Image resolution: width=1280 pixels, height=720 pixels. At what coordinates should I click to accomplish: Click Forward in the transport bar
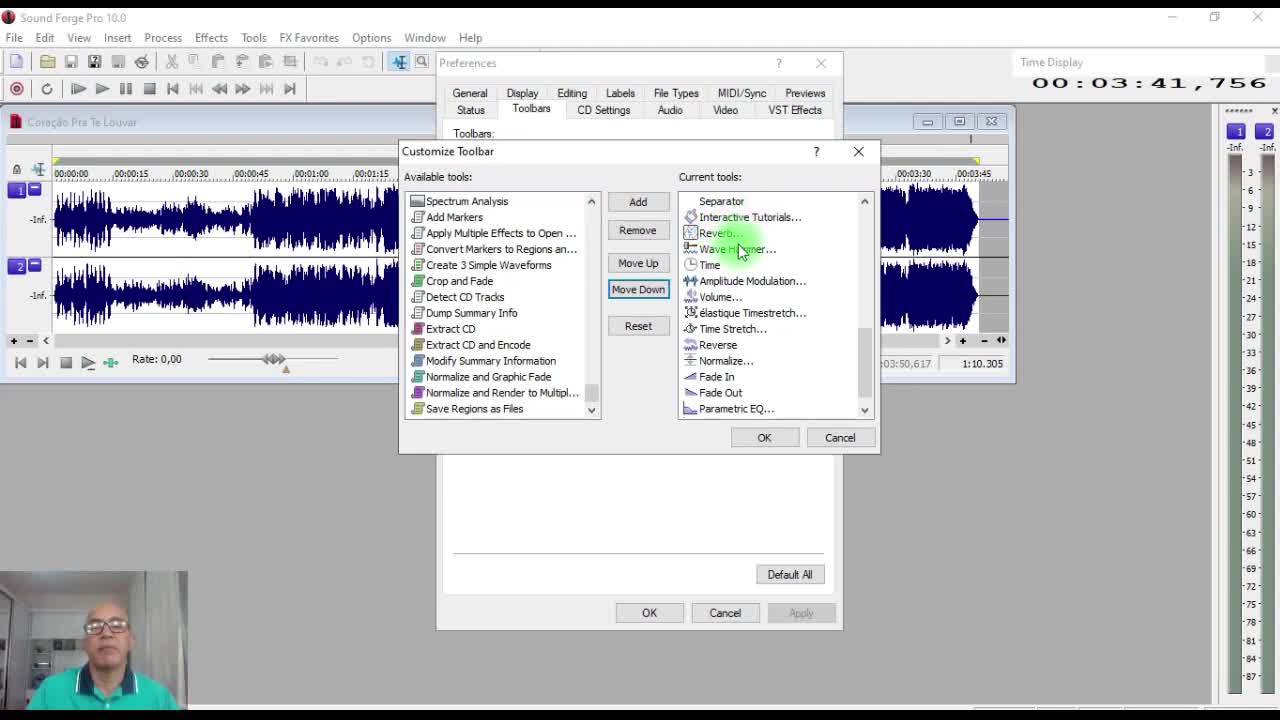pos(243,89)
